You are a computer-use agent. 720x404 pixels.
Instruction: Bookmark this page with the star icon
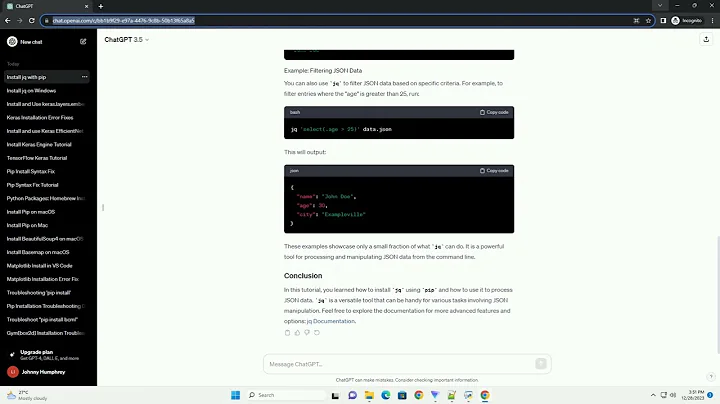[648, 21]
